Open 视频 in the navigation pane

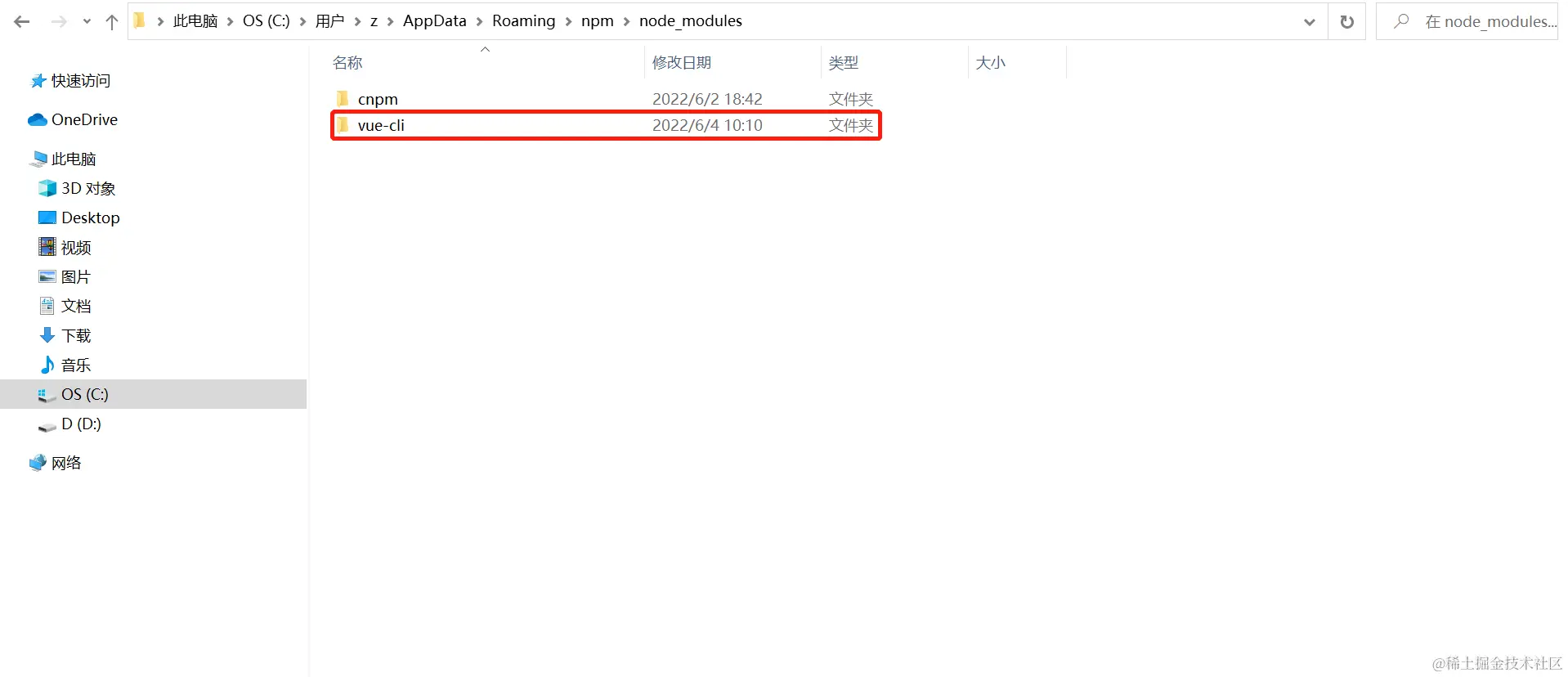pos(76,247)
